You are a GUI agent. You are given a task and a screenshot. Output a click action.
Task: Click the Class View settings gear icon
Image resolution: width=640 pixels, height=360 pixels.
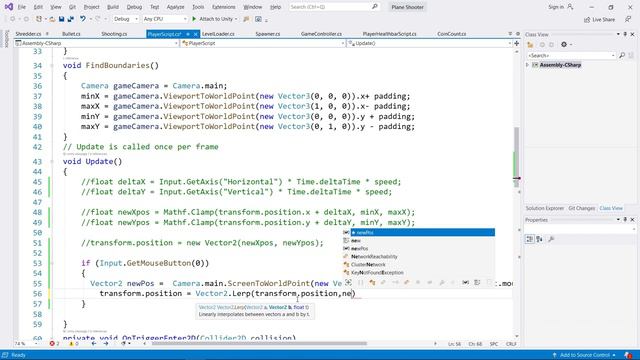click(x=564, y=44)
